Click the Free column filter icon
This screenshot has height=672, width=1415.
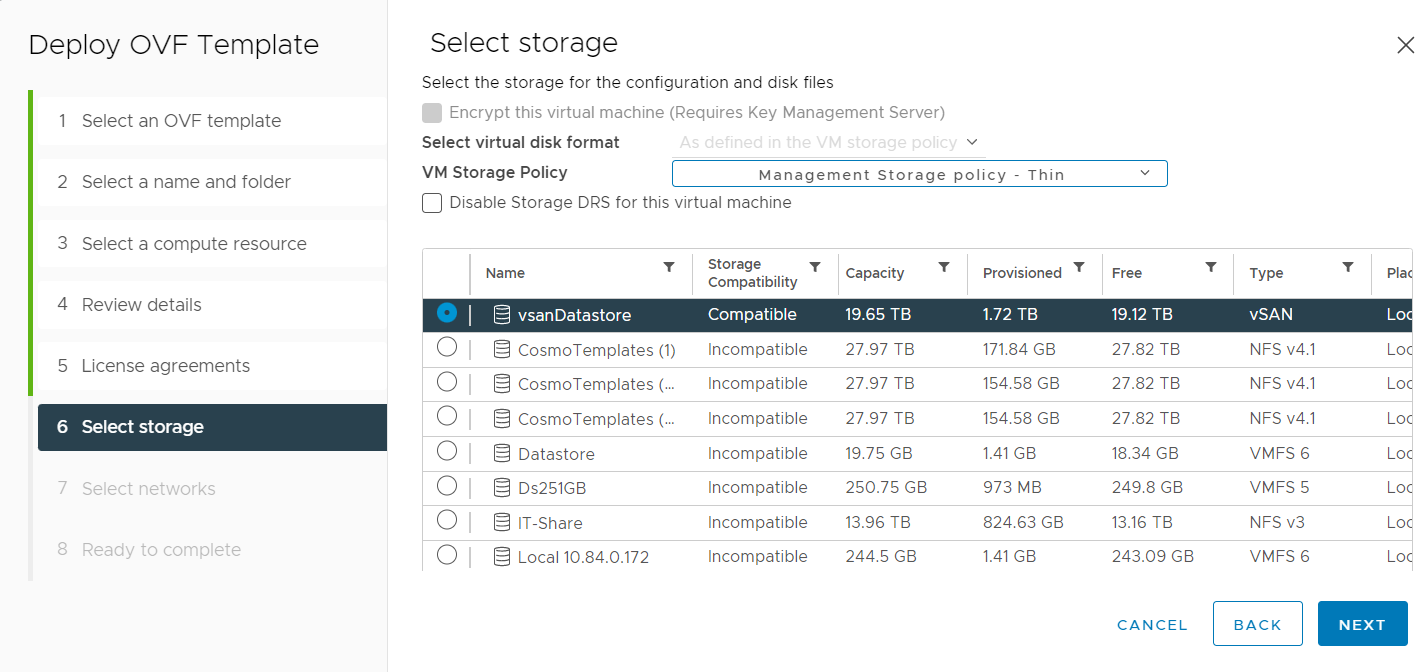click(1211, 267)
